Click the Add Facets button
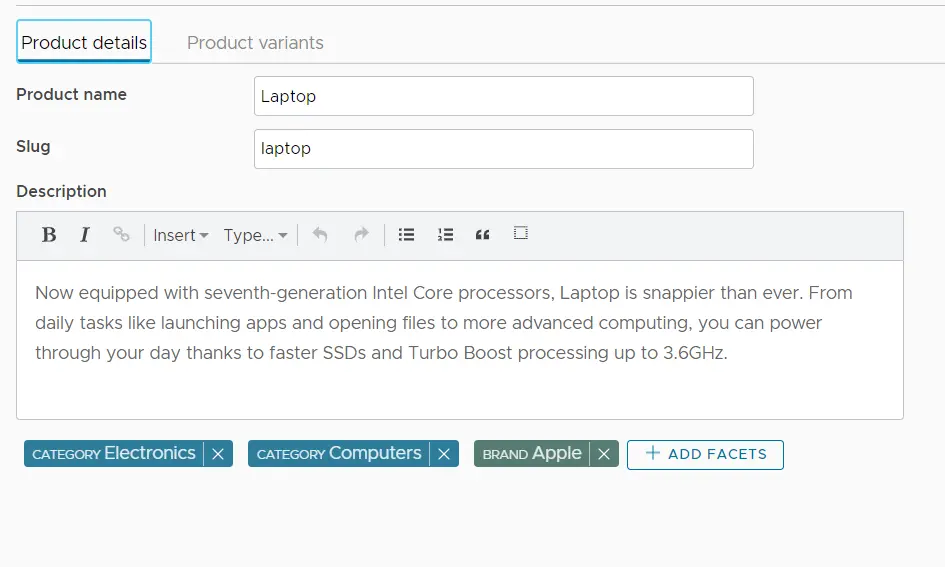Viewport: 945px width, 567px height. (x=705, y=454)
